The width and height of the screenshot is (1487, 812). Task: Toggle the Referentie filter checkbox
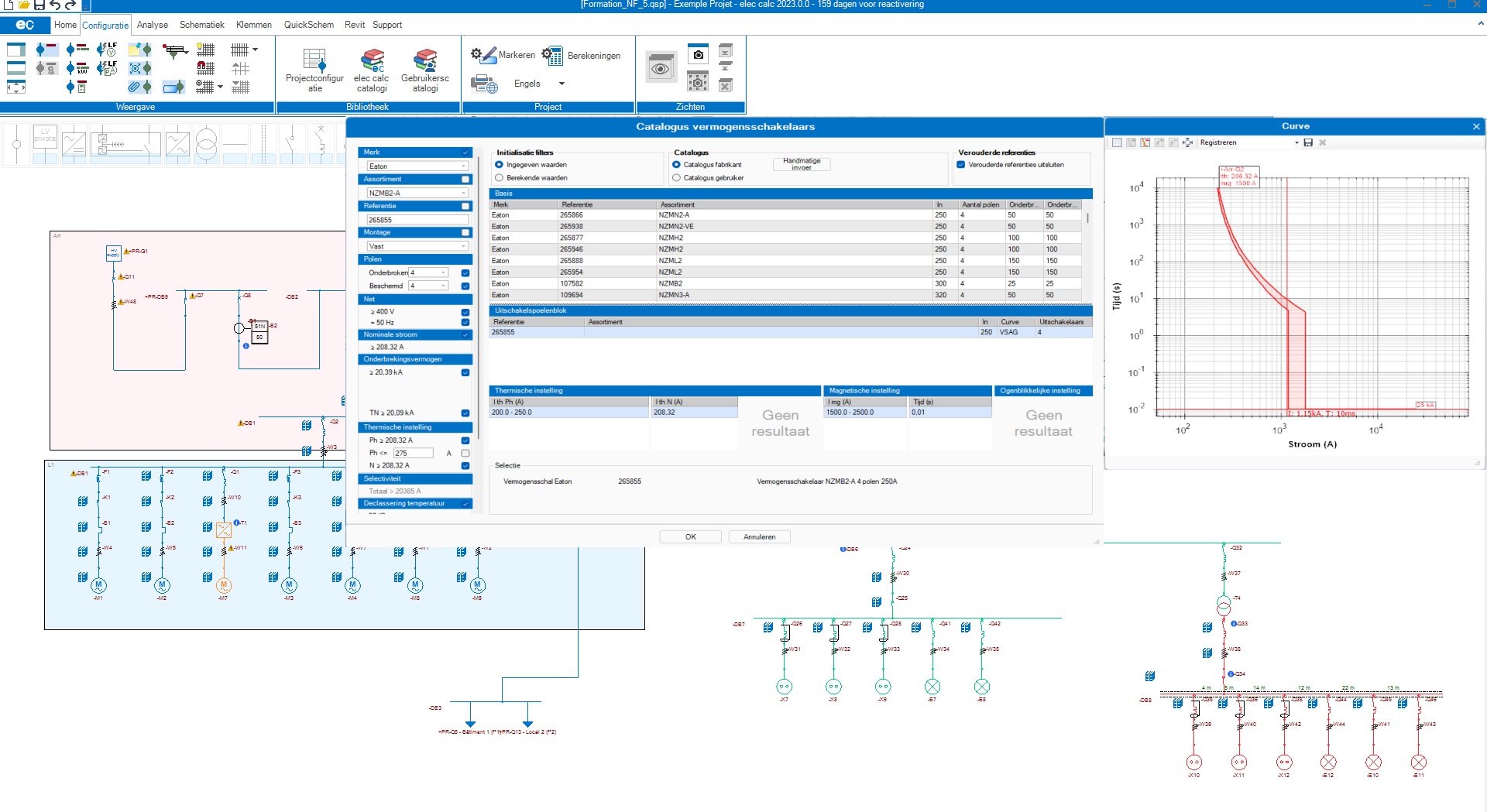(x=465, y=206)
